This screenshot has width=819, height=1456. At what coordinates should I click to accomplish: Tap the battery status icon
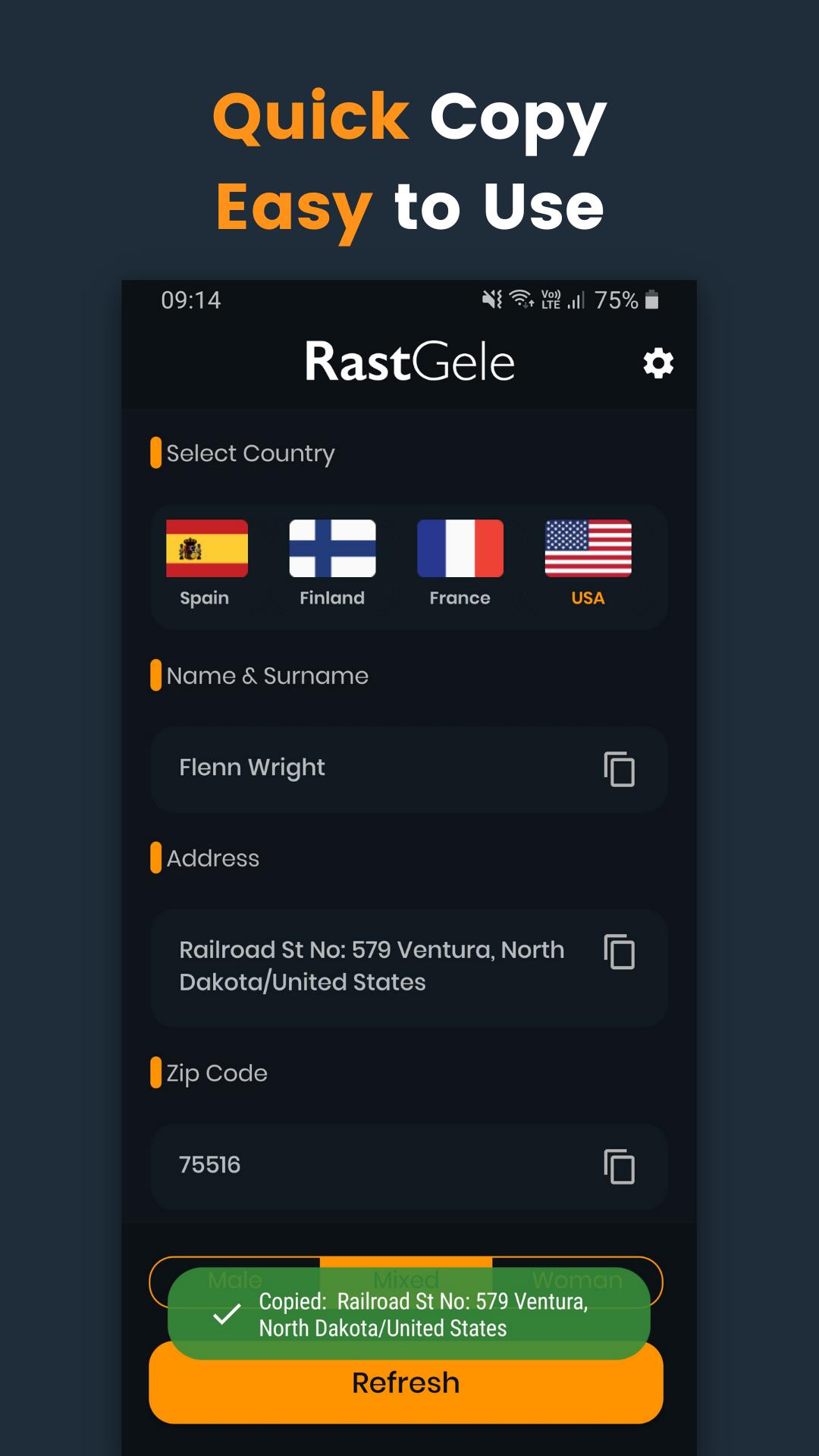[651, 300]
